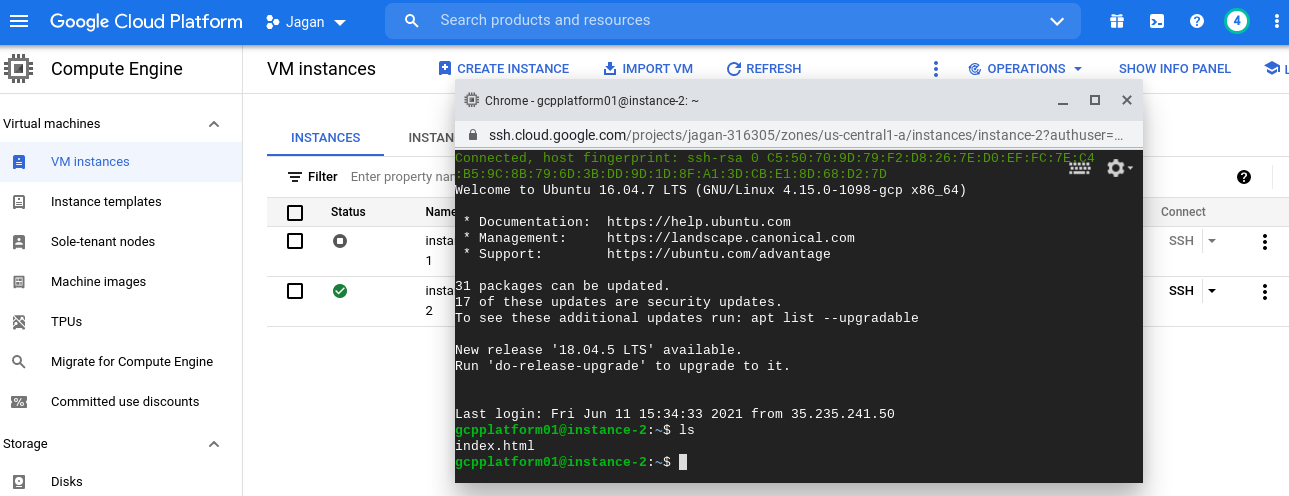Open the help question mark icon in header
This screenshot has height=496, width=1289.
1197,21
